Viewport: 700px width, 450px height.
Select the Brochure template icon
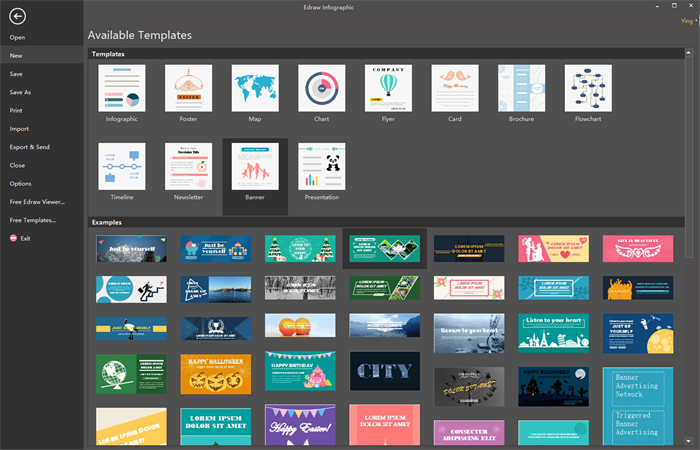click(x=521, y=88)
